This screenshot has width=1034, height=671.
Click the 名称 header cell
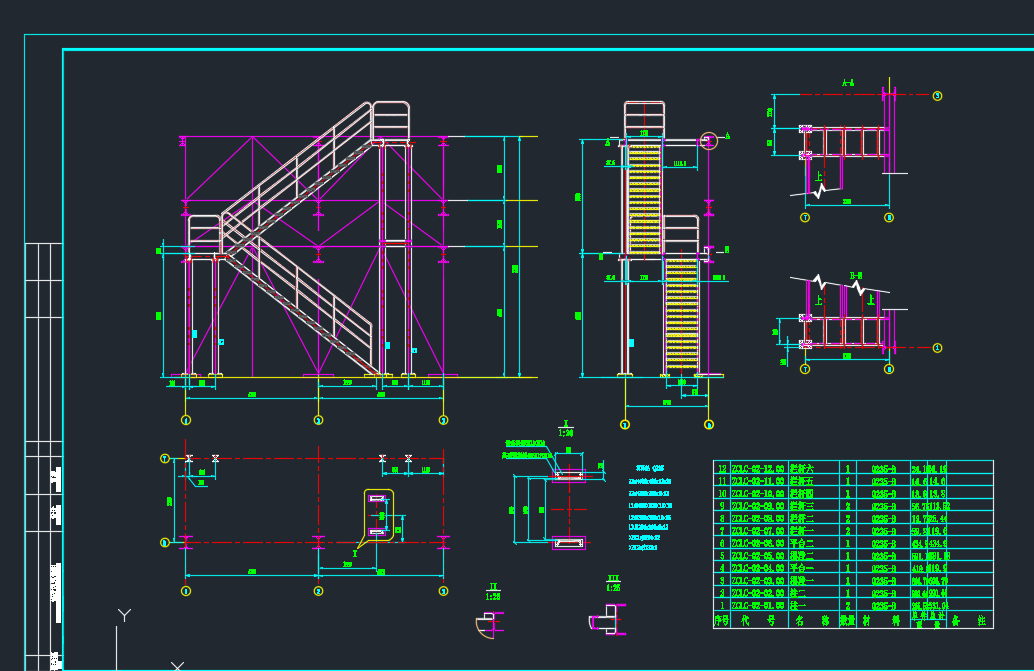point(814,620)
